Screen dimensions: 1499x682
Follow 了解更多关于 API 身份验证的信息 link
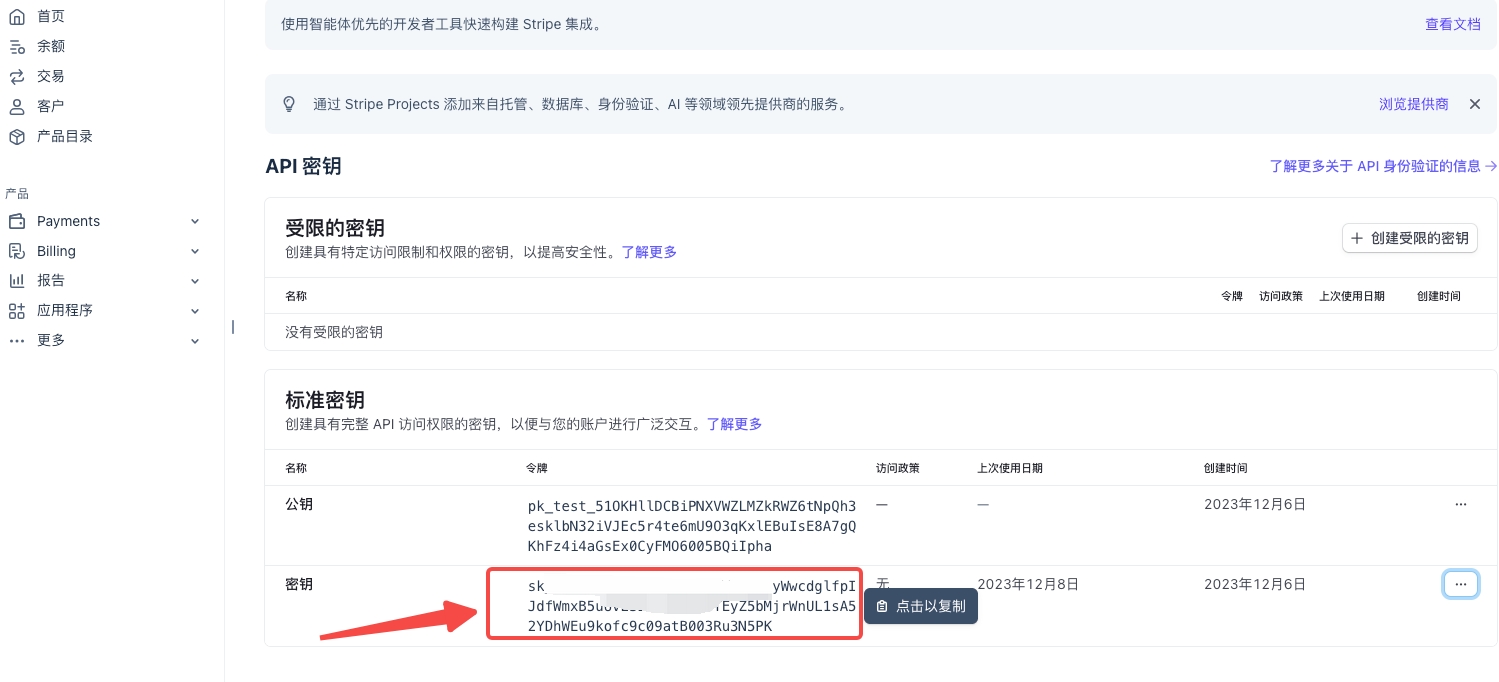coord(1383,166)
